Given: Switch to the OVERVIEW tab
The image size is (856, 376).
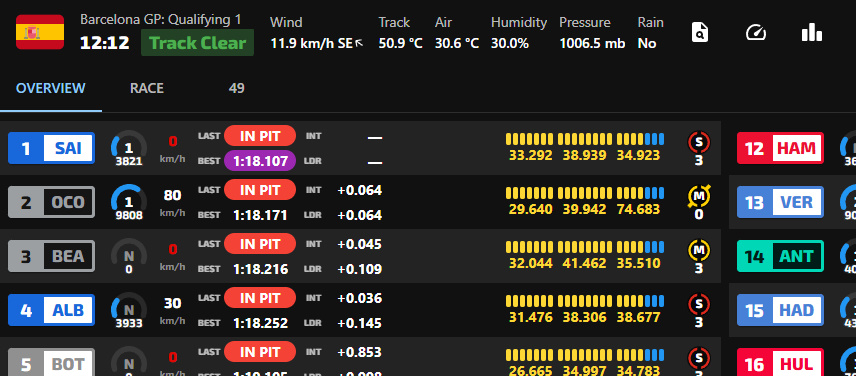Looking at the screenshot, I should coord(51,88).
